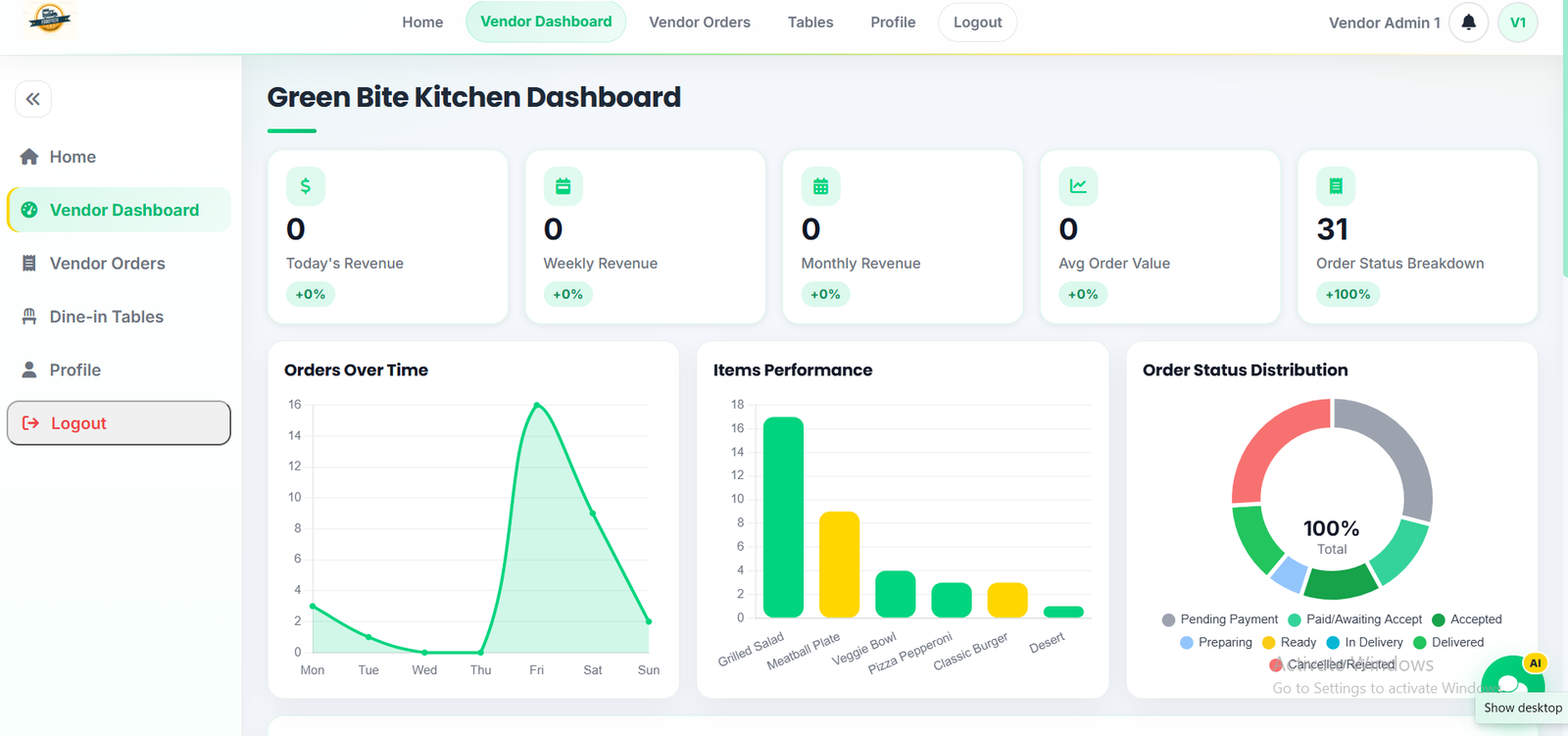Click the Veggie Bowl bar in chart

895,594
